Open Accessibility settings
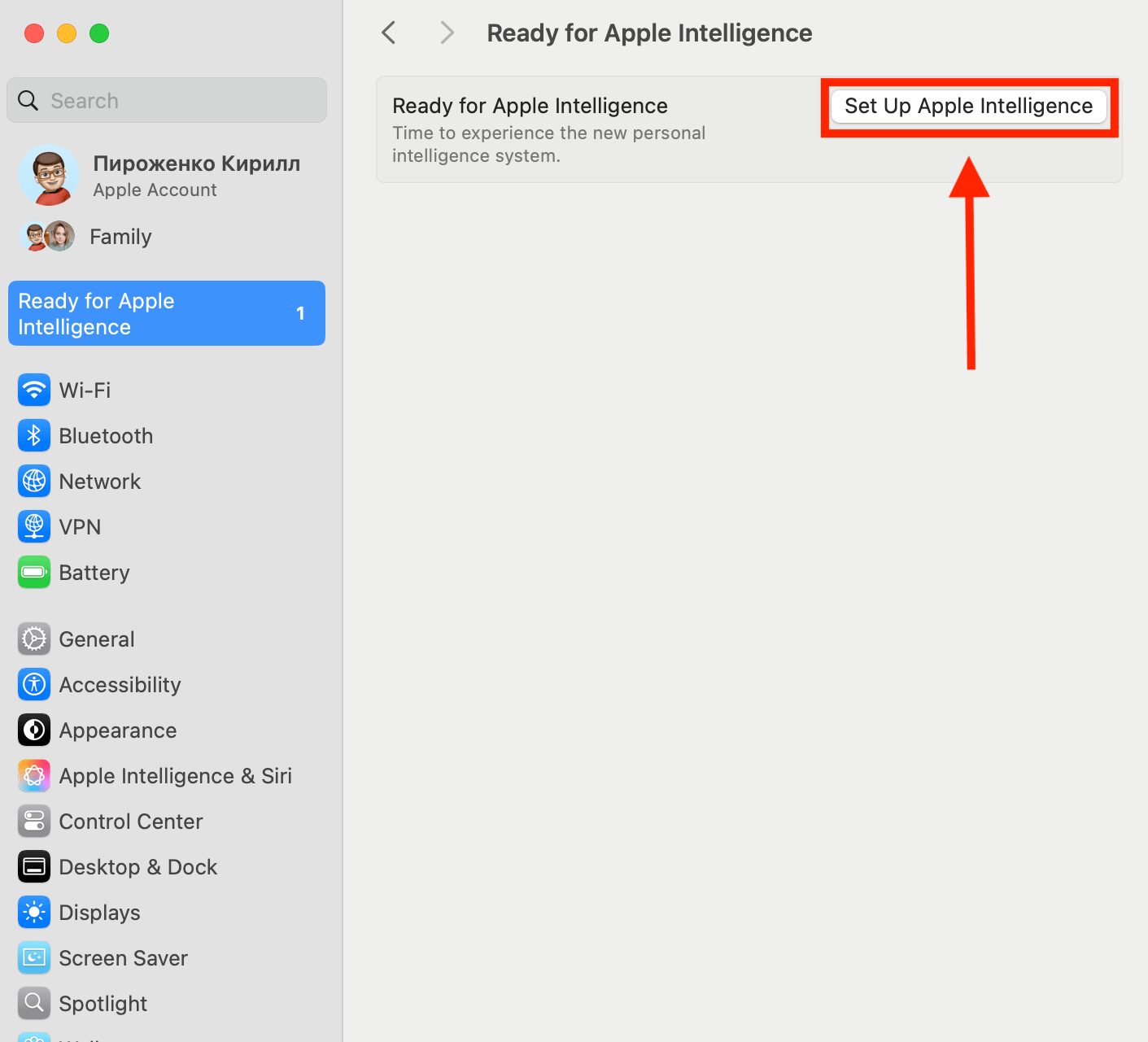 (x=120, y=684)
